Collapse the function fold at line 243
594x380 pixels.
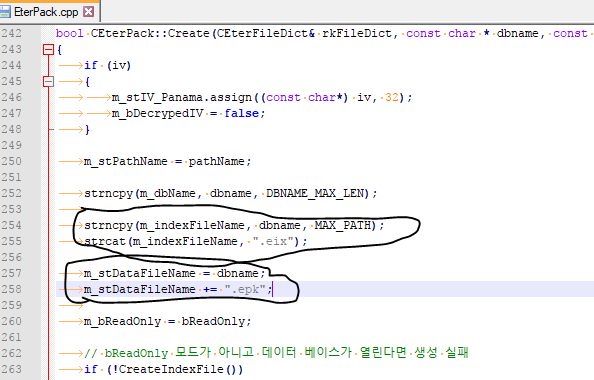[x=48, y=50]
